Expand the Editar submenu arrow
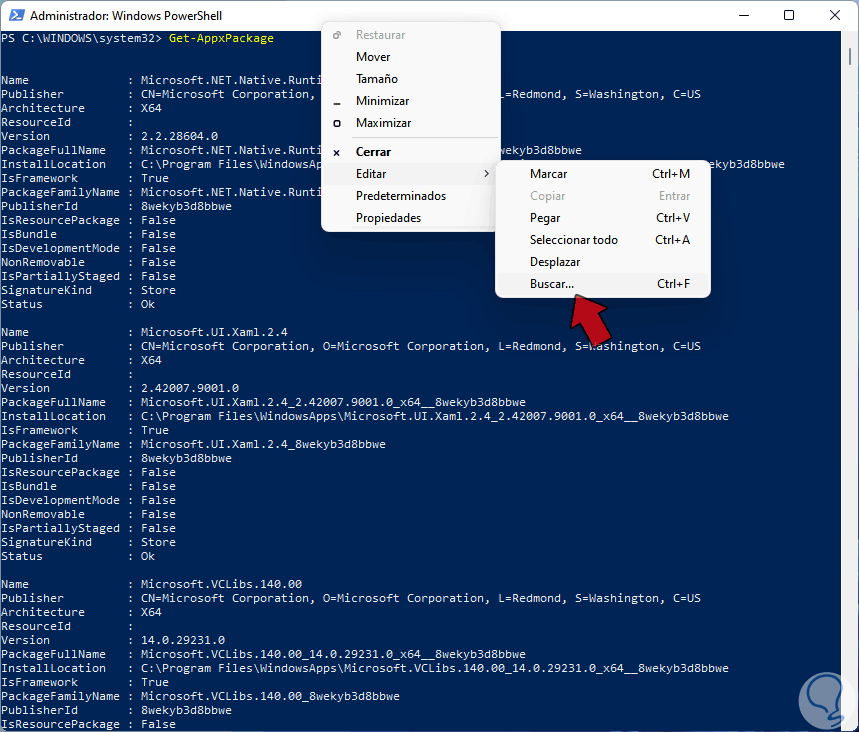This screenshot has width=859, height=732. tap(486, 174)
